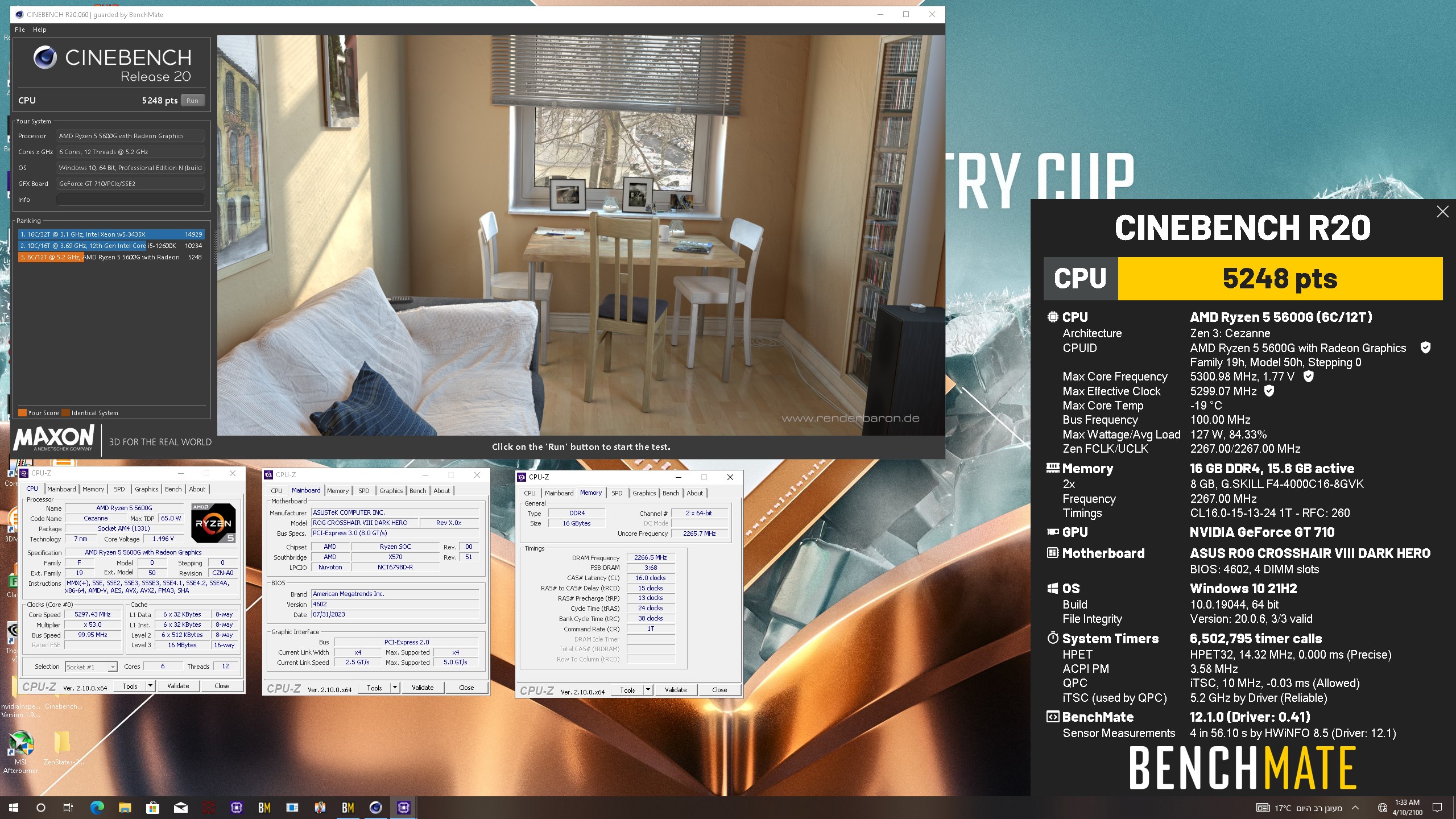Open Task View from the taskbar
1456x819 pixels.
pyautogui.click(x=68, y=808)
